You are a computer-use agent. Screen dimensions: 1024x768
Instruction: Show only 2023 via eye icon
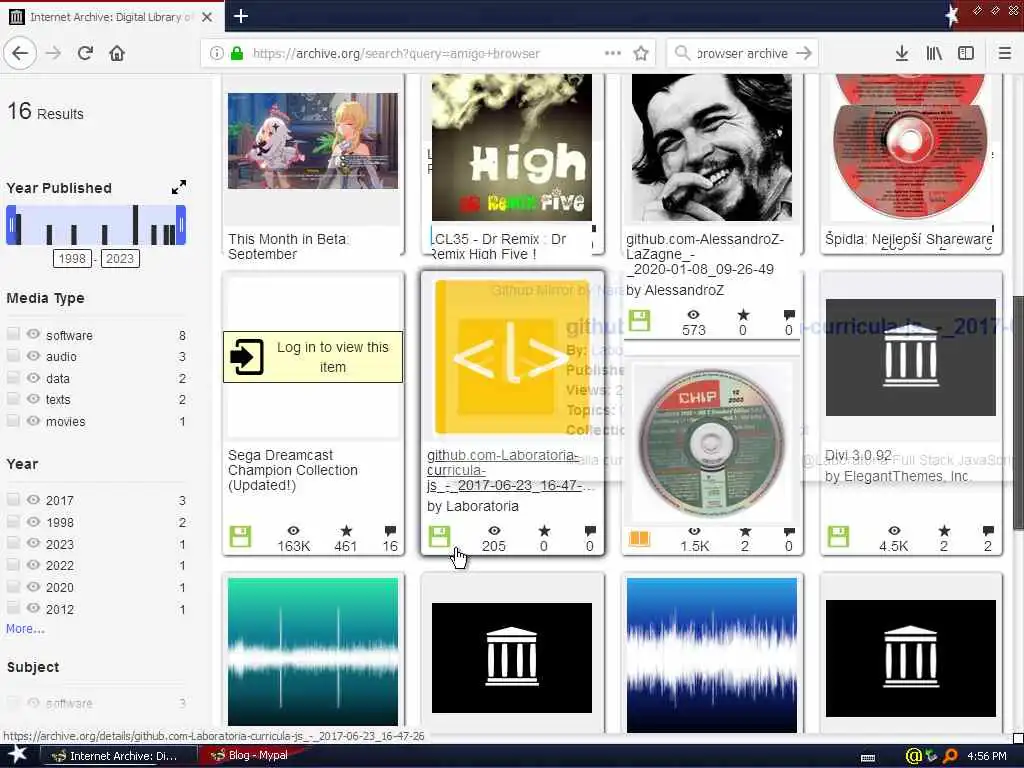click(33, 543)
